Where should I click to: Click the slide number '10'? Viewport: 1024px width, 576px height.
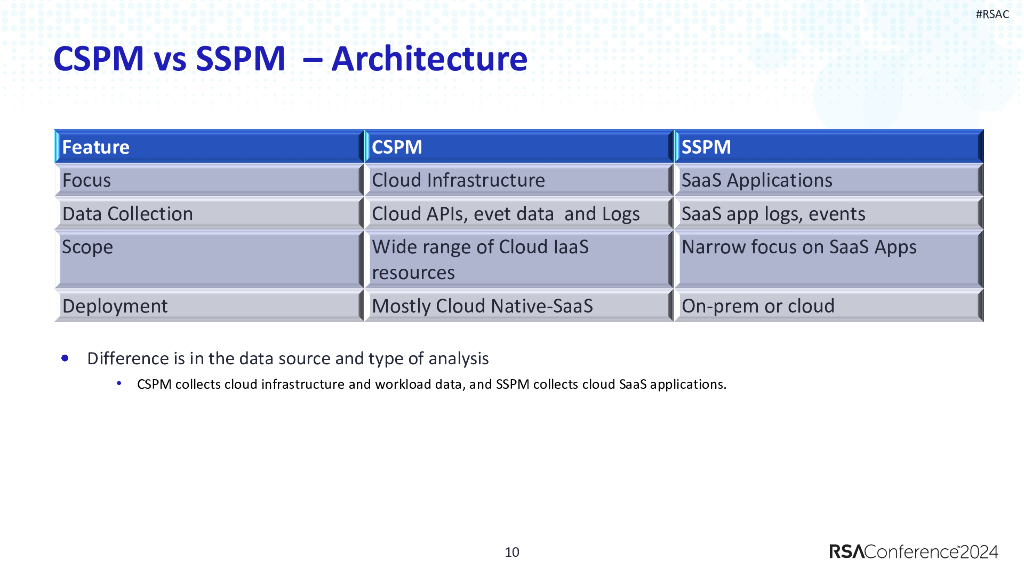click(x=512, y=552)
